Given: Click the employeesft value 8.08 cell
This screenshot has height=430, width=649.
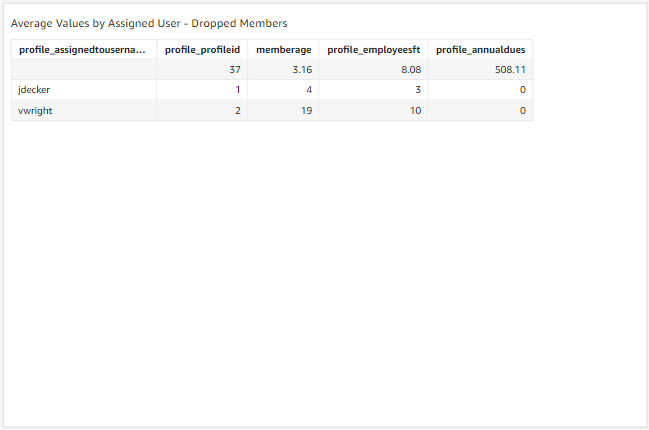Looking at the screenshot, I should pos(373,70).
